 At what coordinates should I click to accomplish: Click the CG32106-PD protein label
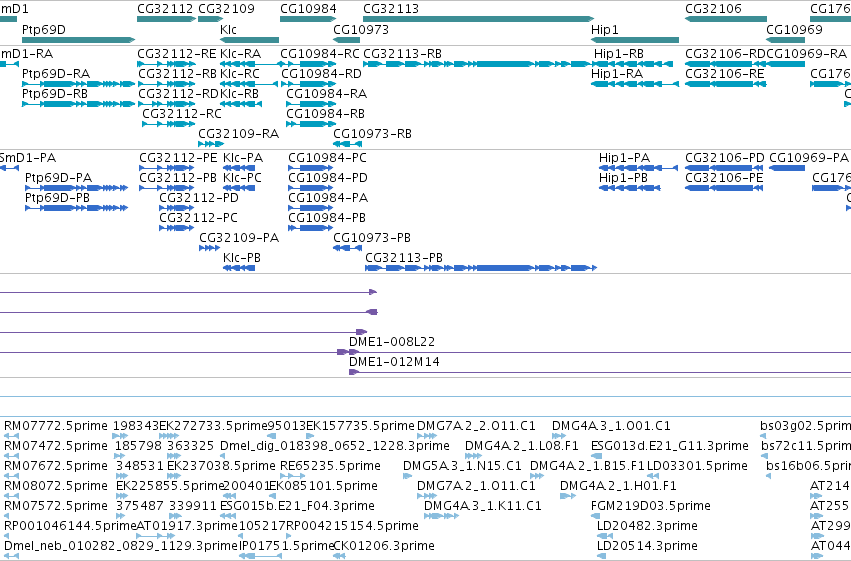(725, 158)
